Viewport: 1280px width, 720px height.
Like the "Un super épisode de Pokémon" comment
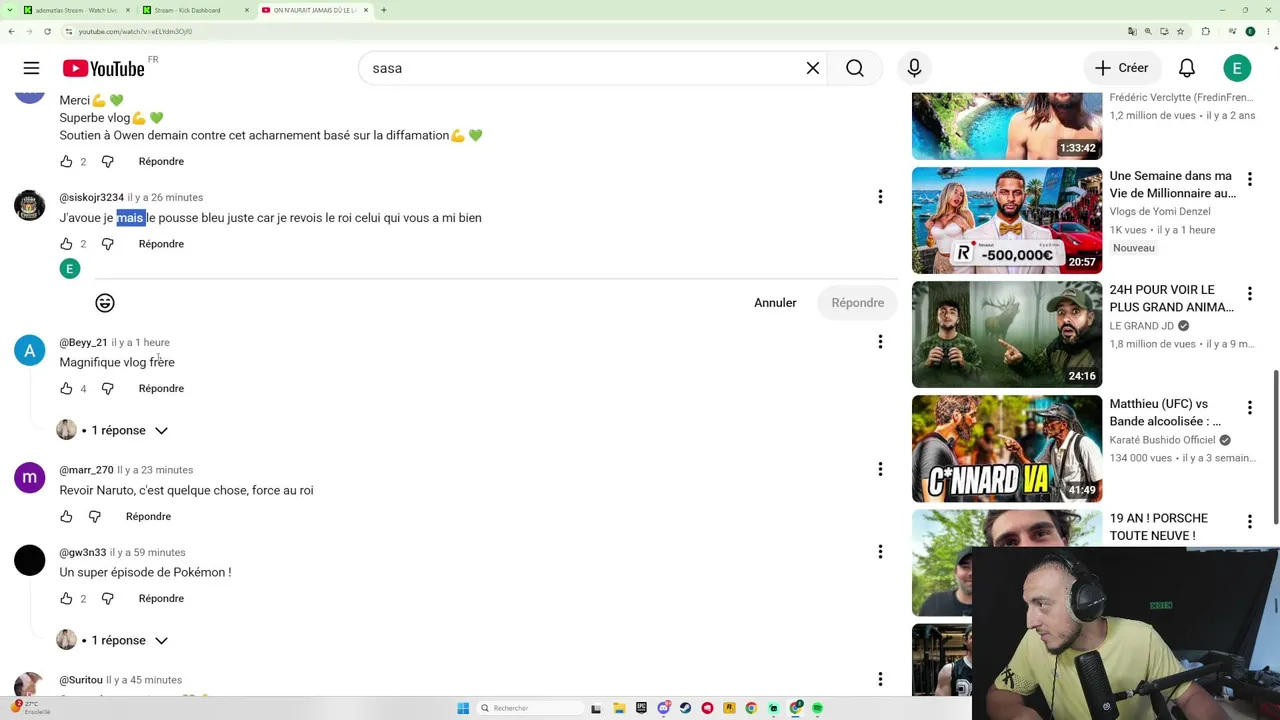tap(66, 598)
